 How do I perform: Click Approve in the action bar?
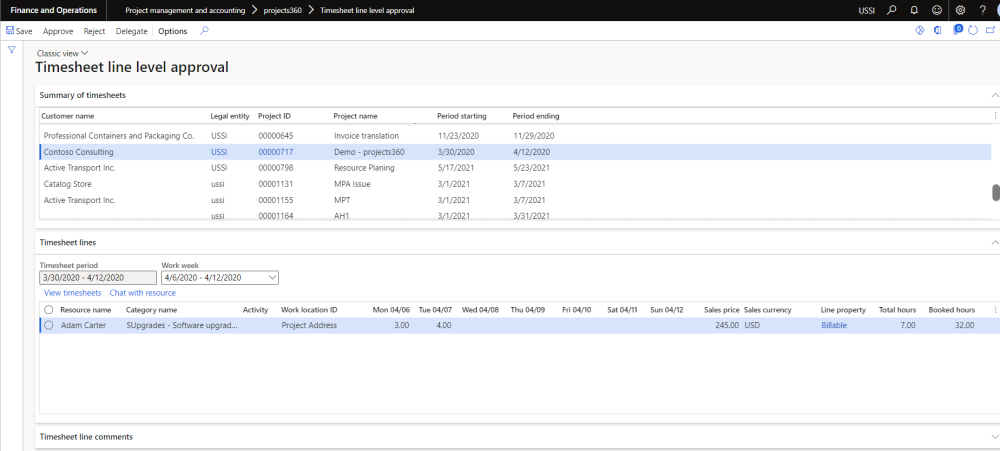[58, 31]
